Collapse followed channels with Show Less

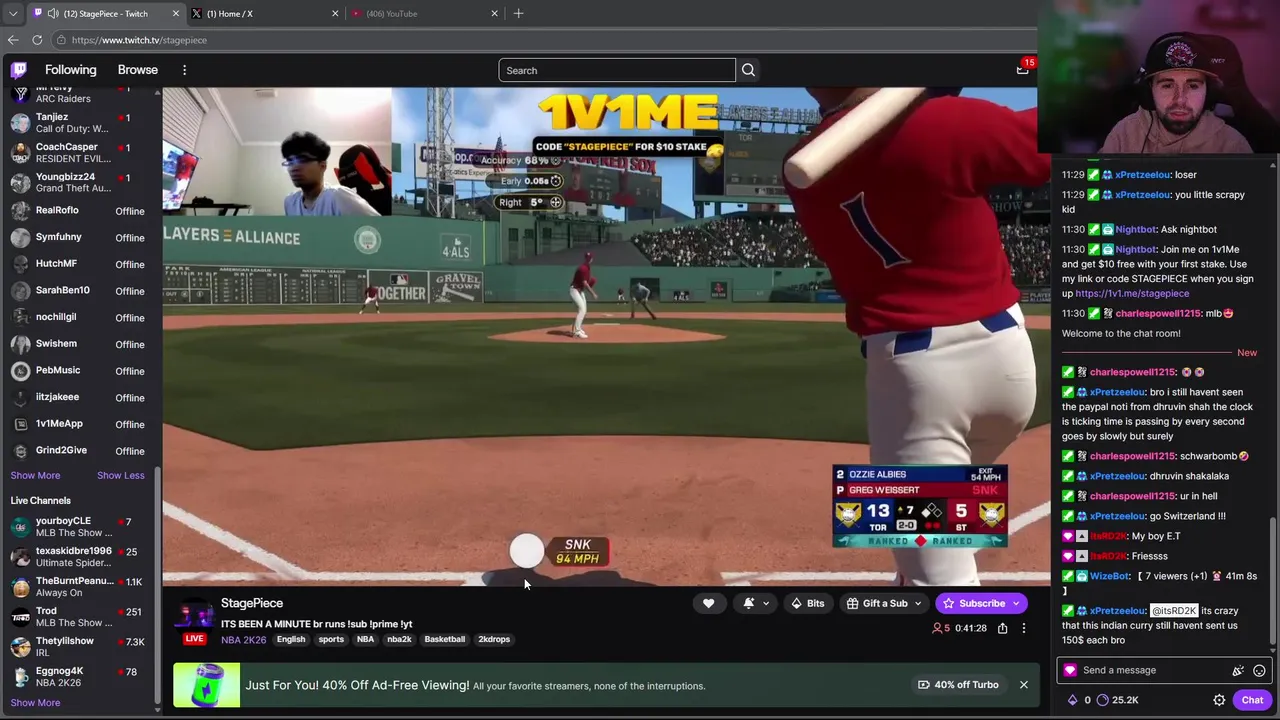point(120,475)
